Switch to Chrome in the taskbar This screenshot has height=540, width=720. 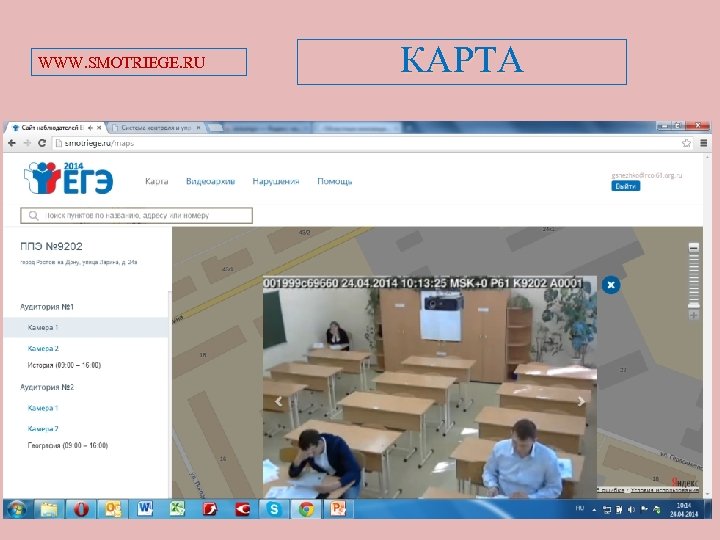[x=306, y=509]
